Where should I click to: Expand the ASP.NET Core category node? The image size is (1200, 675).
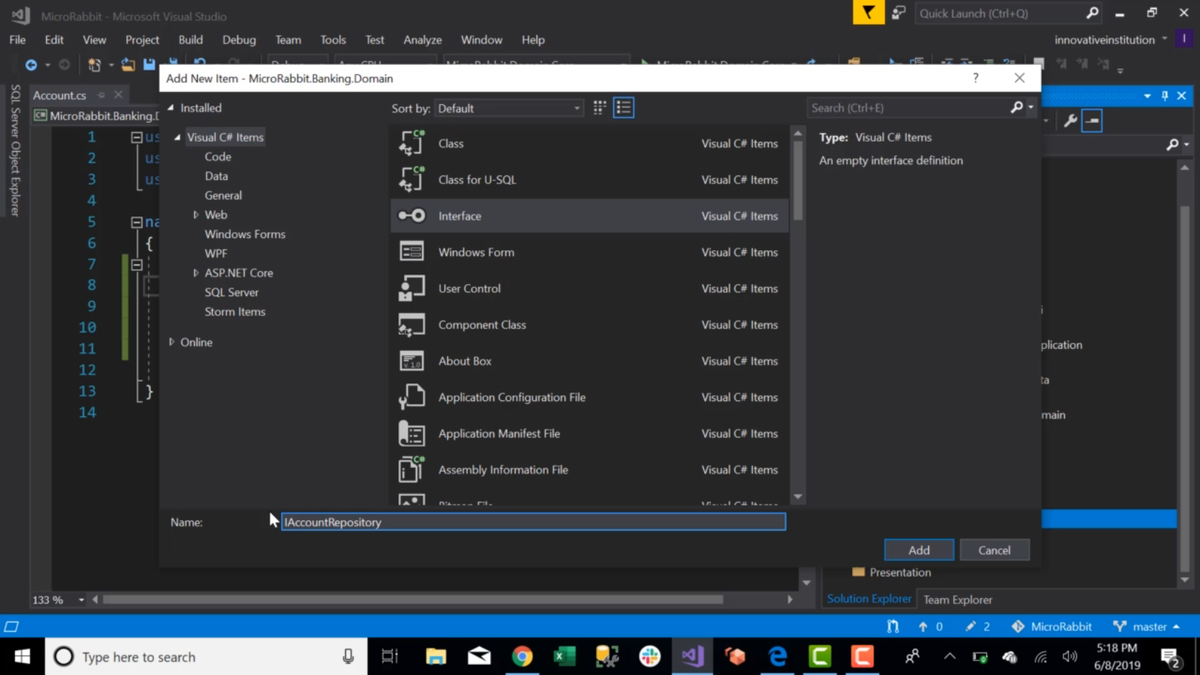coord(196,273)
